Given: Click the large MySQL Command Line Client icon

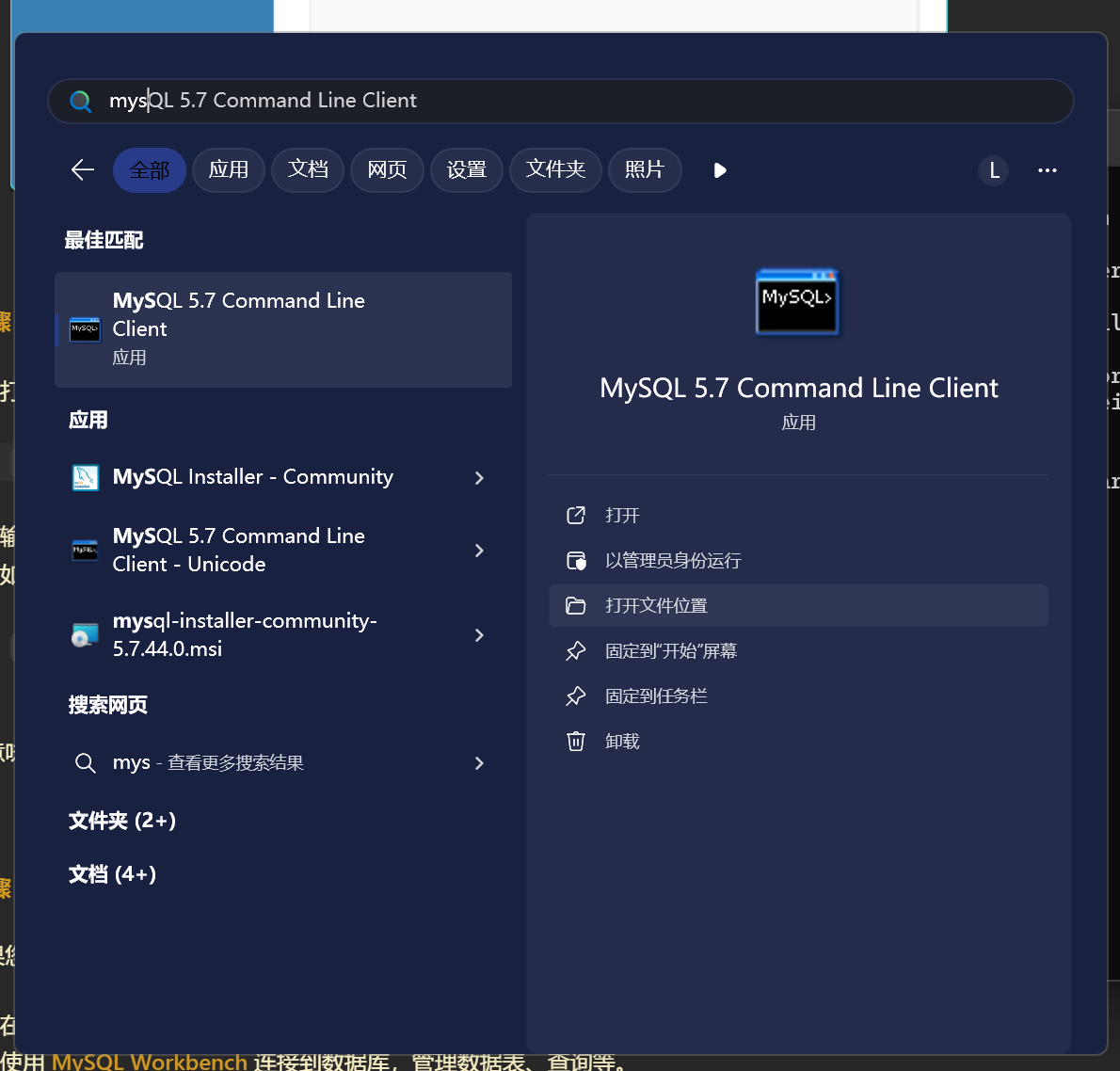Looking at the screenshot, I should pos(797,302).
